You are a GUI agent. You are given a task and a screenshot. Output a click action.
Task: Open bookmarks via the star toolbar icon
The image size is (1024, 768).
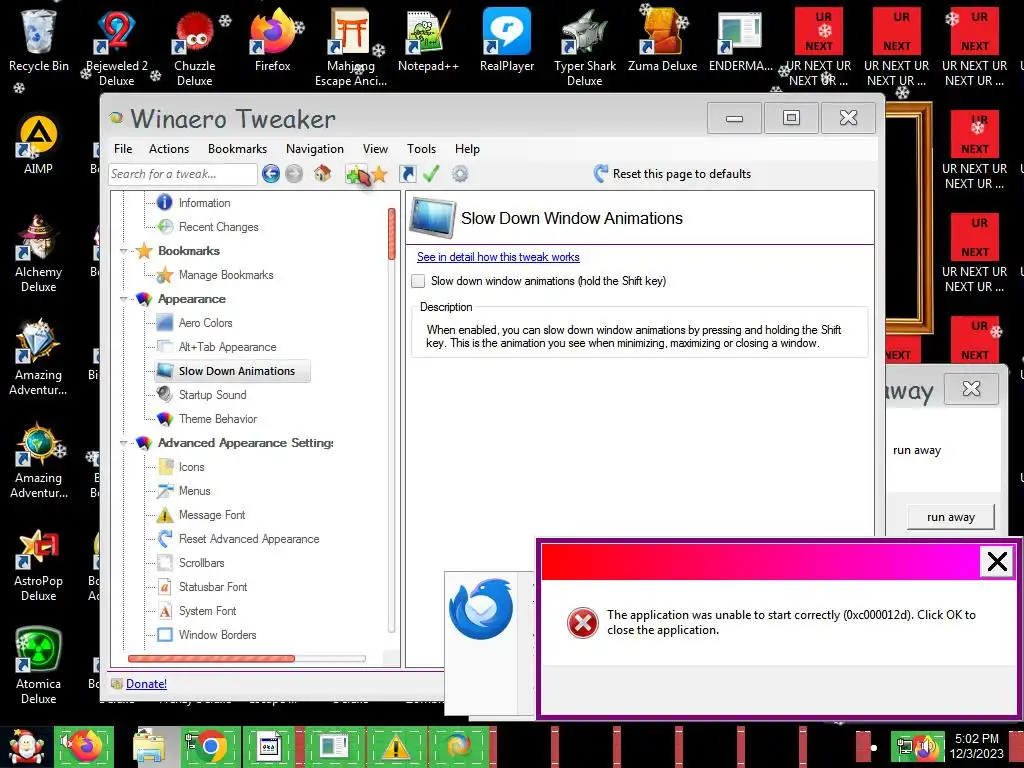[379, 174]
